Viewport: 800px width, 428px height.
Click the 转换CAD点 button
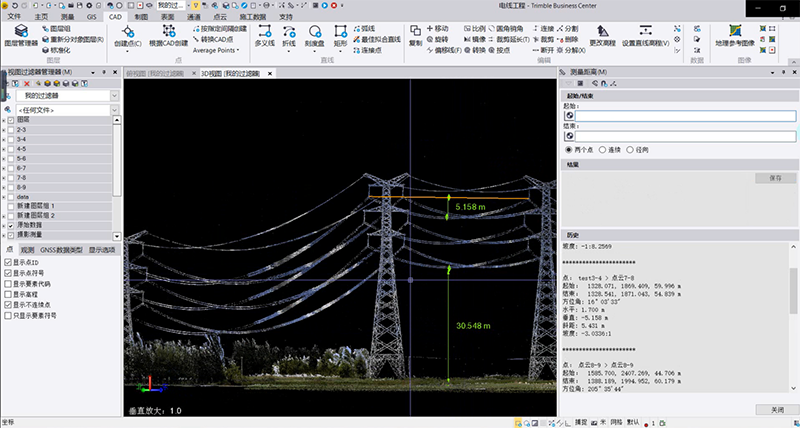click(x=213, y=39)
